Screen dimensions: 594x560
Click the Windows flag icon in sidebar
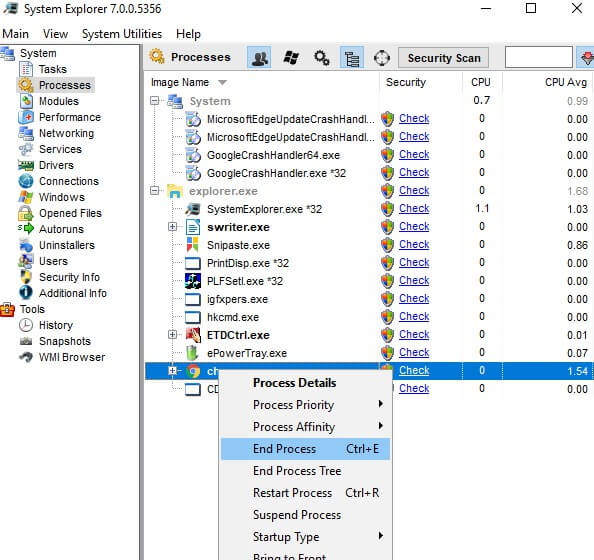point(26,197)
